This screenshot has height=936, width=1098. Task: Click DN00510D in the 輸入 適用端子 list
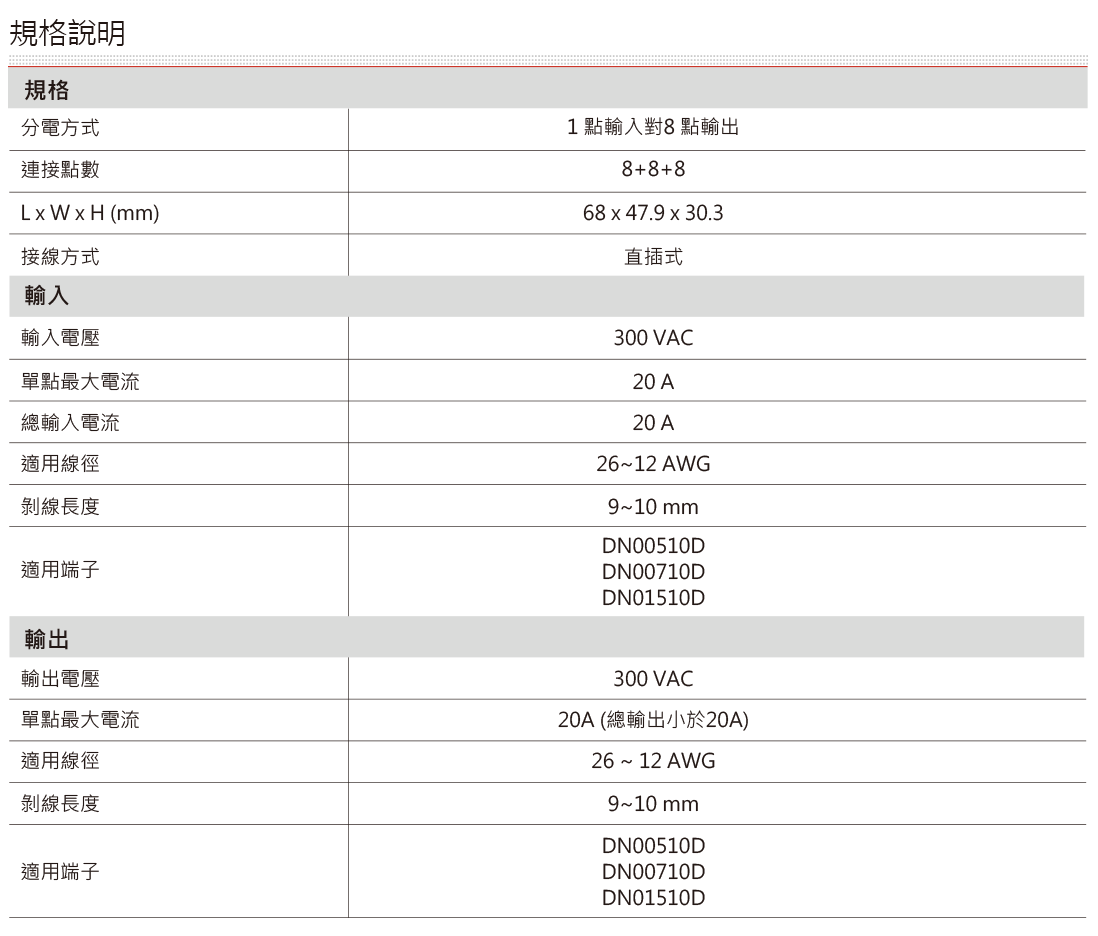tap(653, 549)
